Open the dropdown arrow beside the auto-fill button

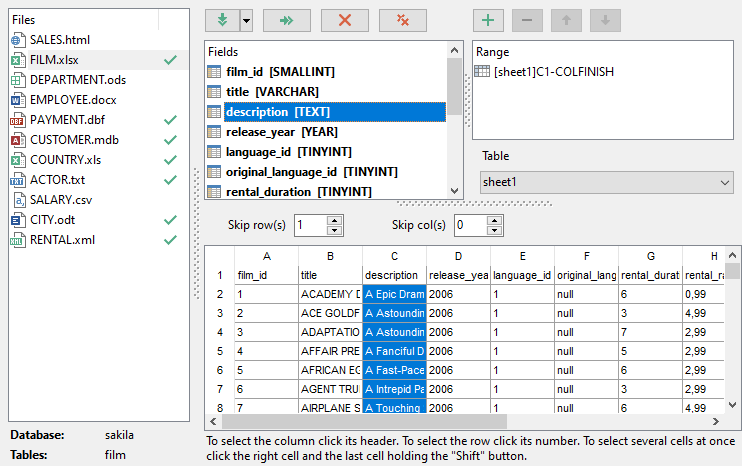(x=245, y=20)
